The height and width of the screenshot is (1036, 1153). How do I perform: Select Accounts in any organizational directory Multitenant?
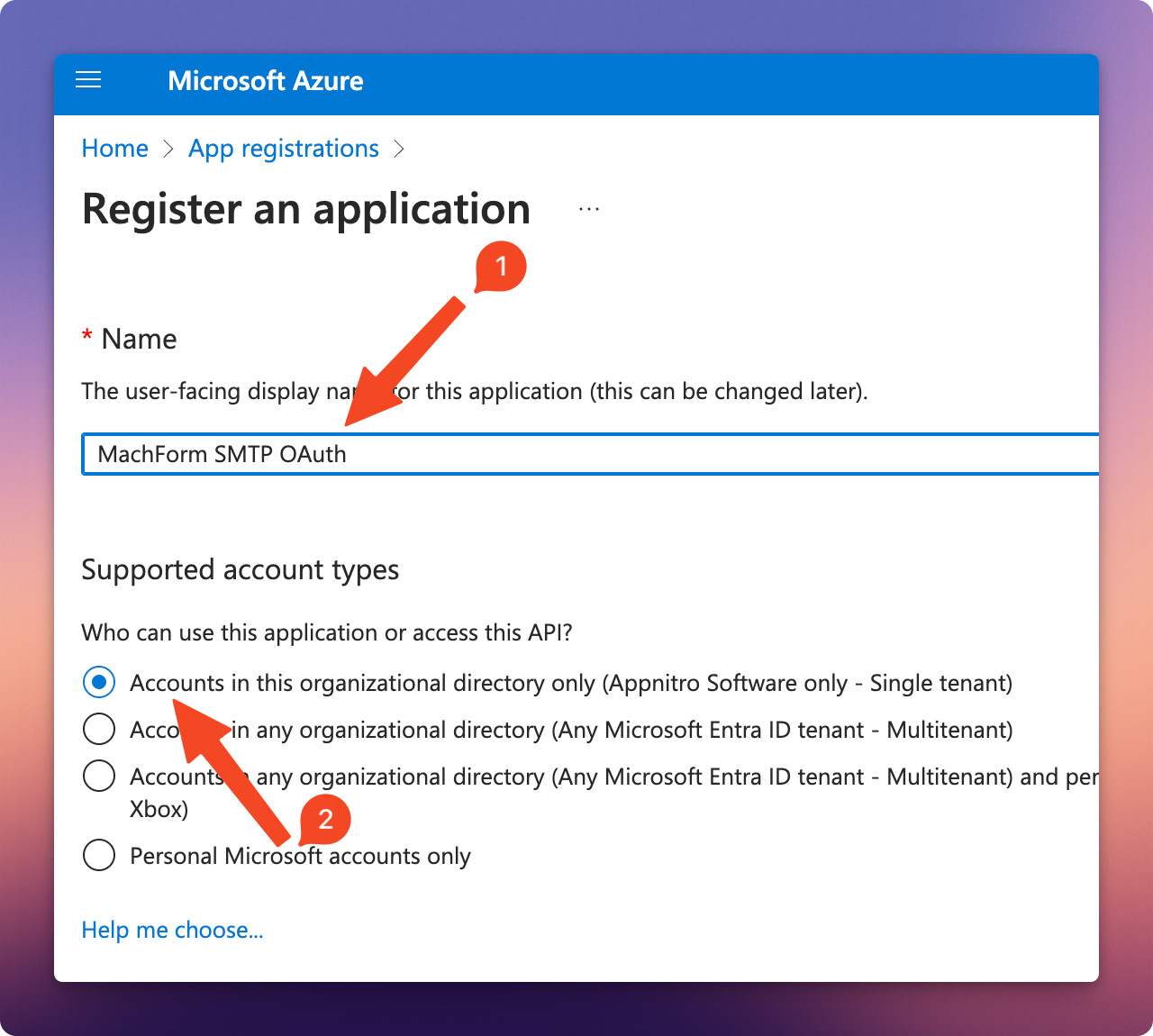(99, 729)
